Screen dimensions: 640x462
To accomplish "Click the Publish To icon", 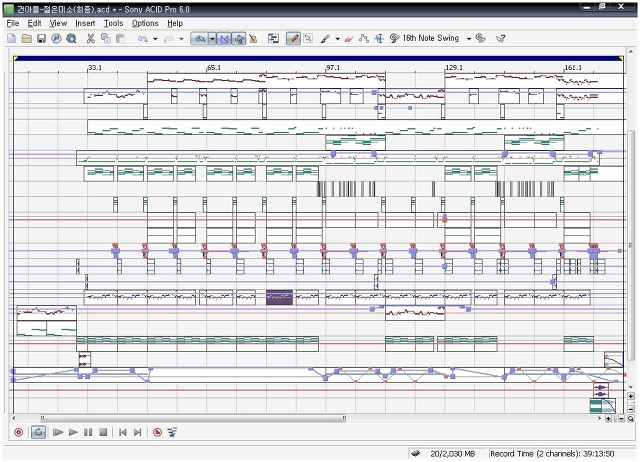I will (x=56, y=38).
